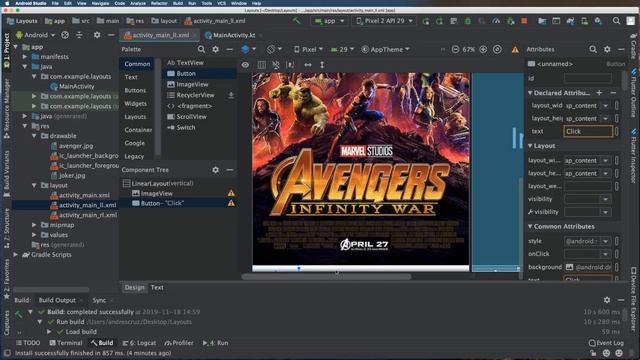The width and height of the screenshot is (640, 360).
Task: Collapse the drawable folder
Action: (34, 136)
